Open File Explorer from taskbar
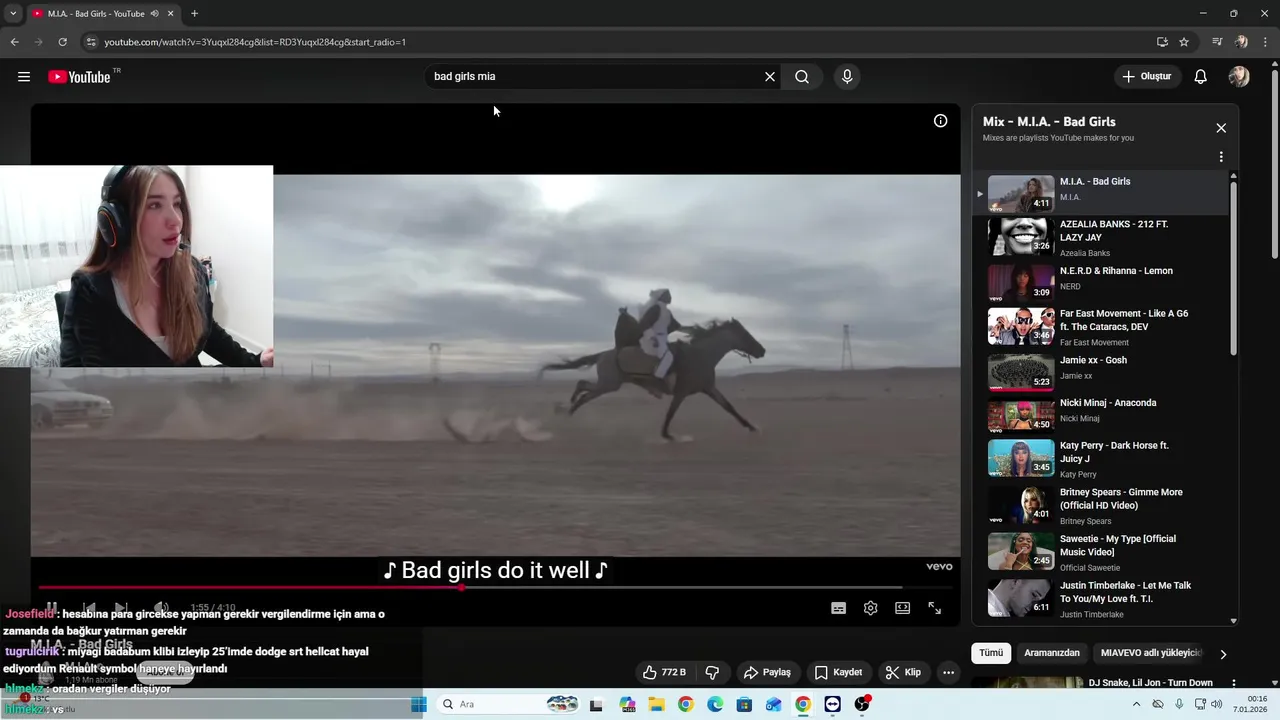Screen dimensions: 1280x720 656,704
